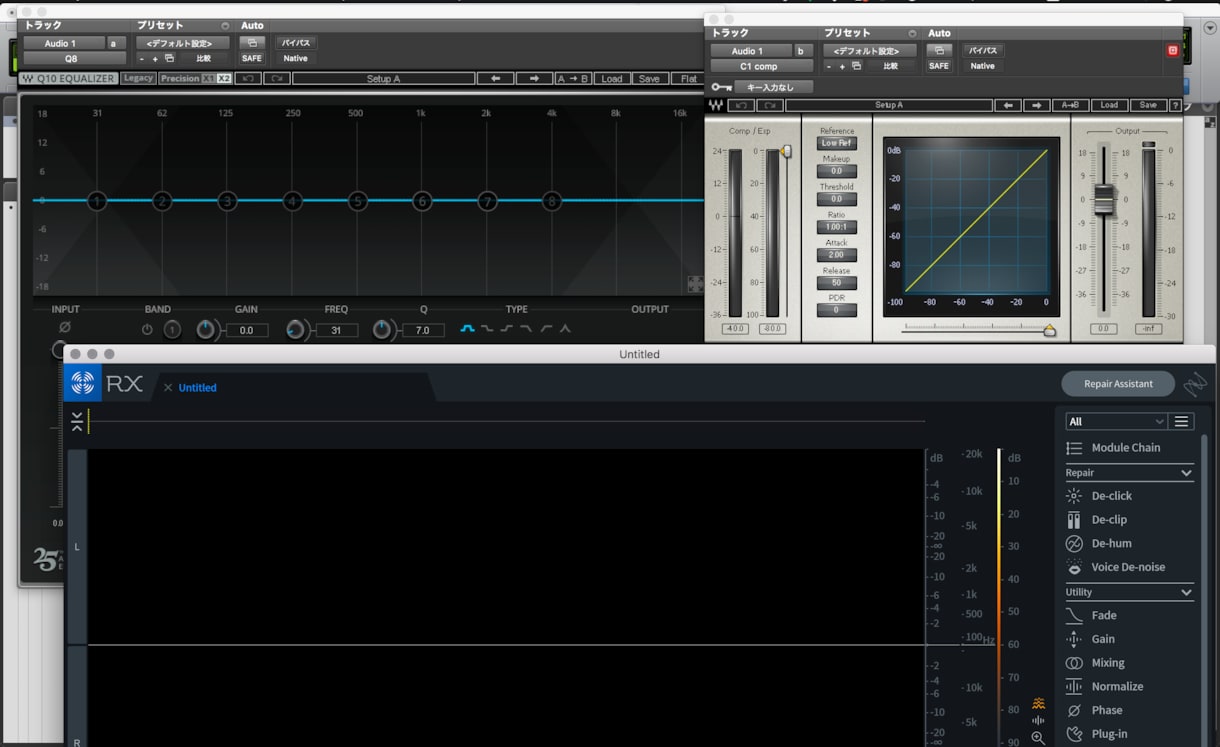Open the Normalize utility module

[x=1117, y=686]
